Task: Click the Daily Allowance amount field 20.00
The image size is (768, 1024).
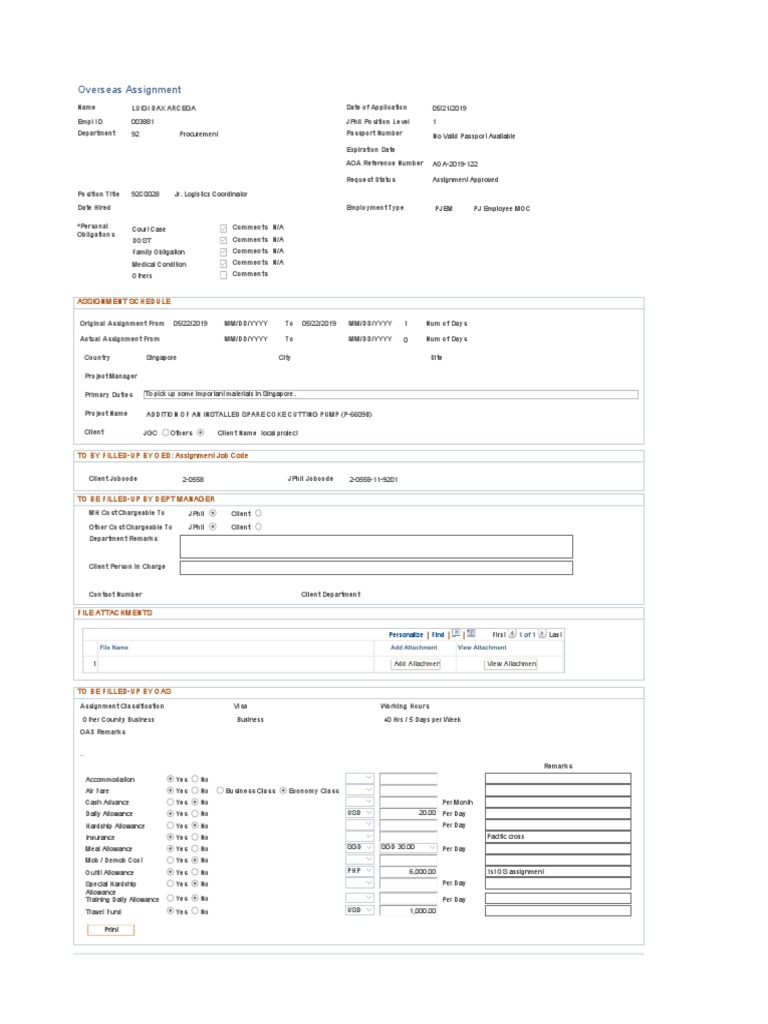Action: [408, 813]
